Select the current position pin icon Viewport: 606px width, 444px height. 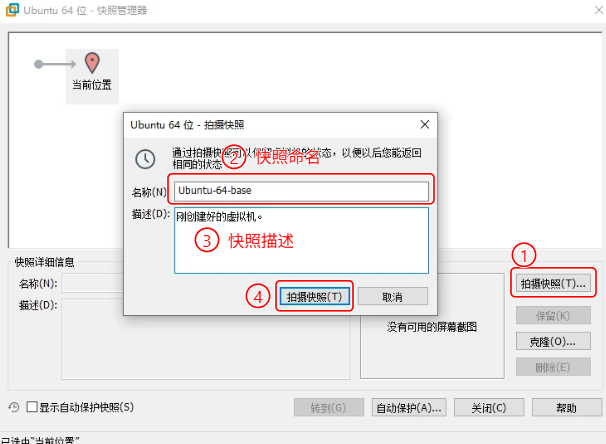(92, 63)
